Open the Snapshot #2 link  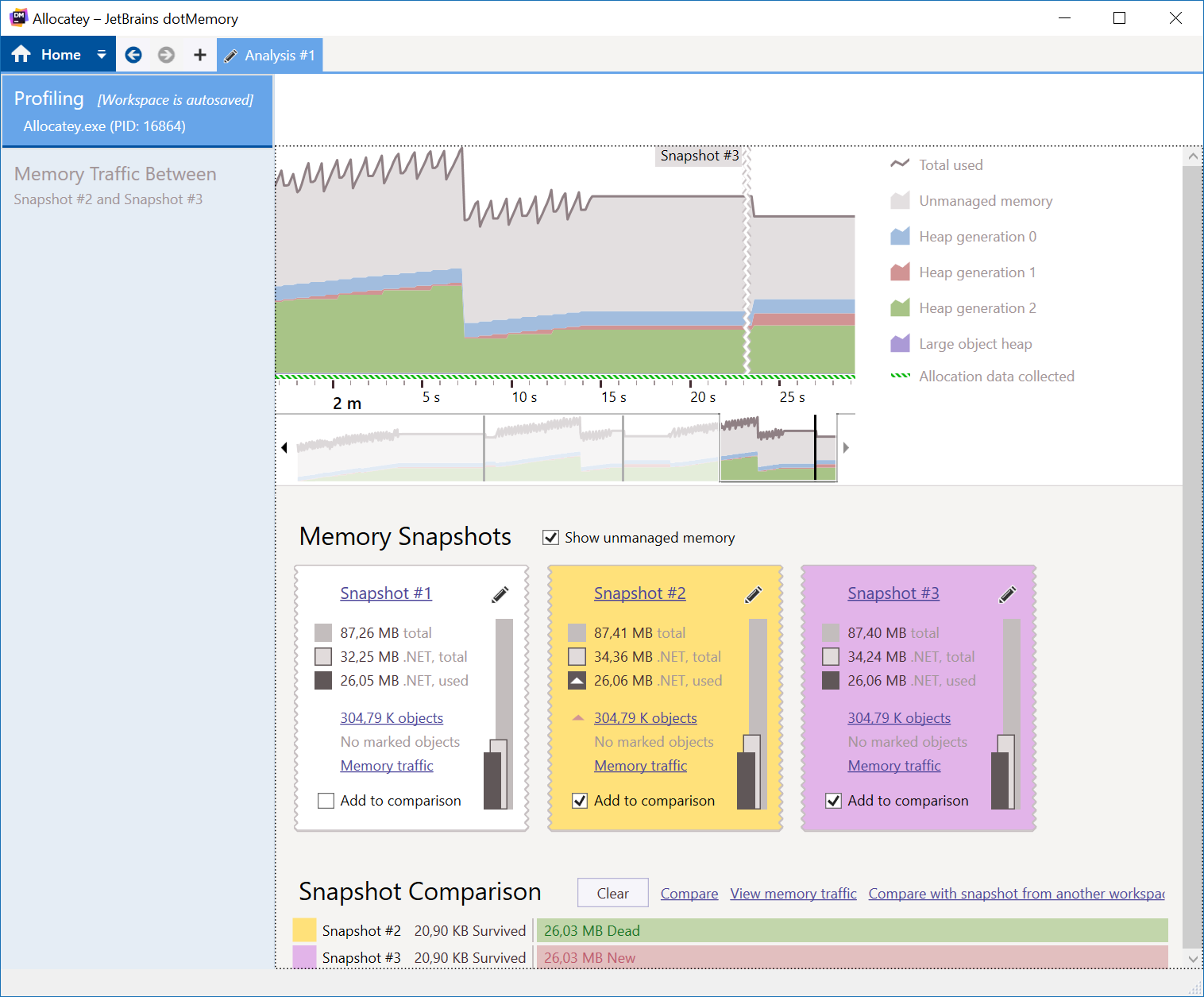point(639,593)
